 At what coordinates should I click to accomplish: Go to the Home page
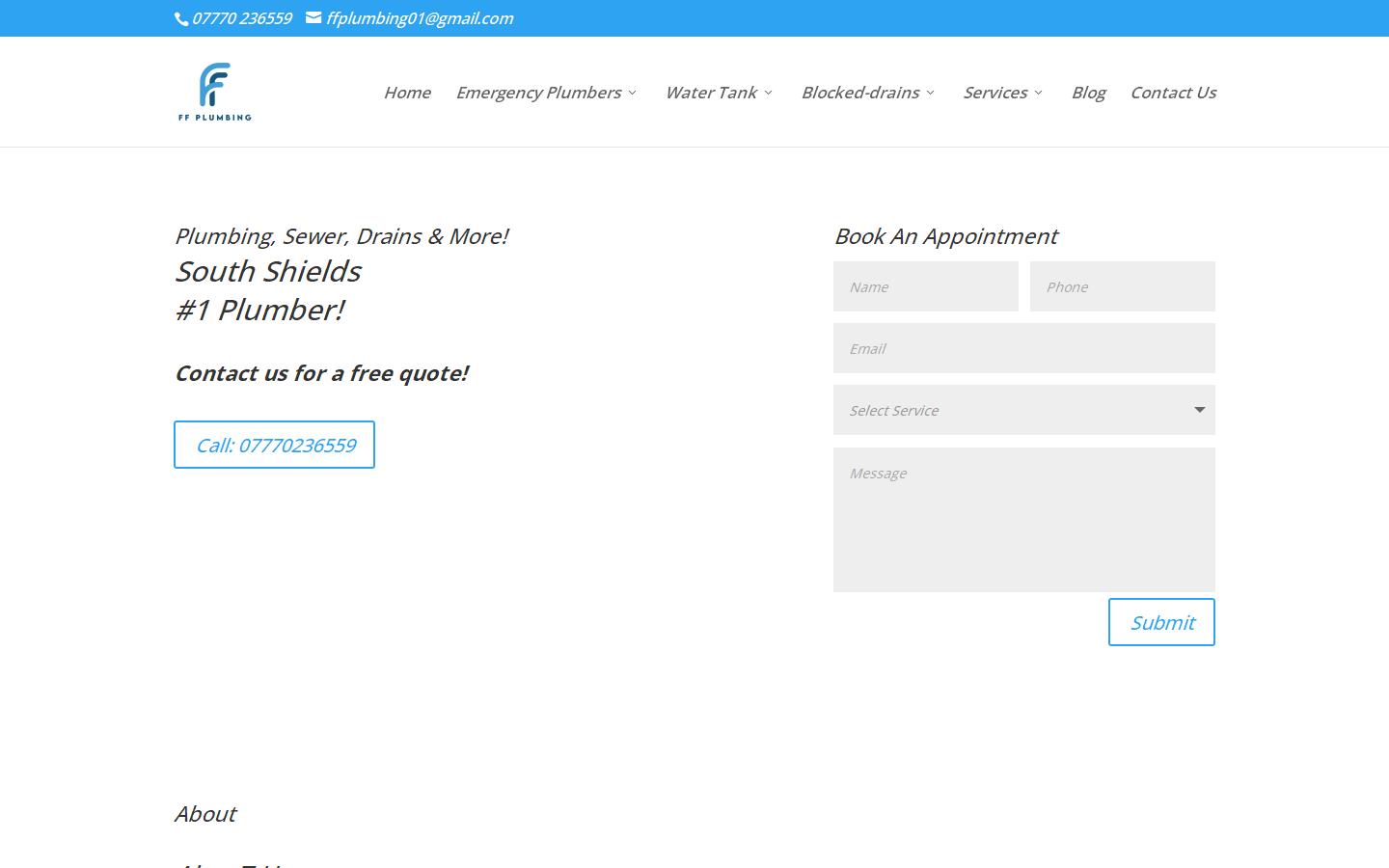(407, 93)
